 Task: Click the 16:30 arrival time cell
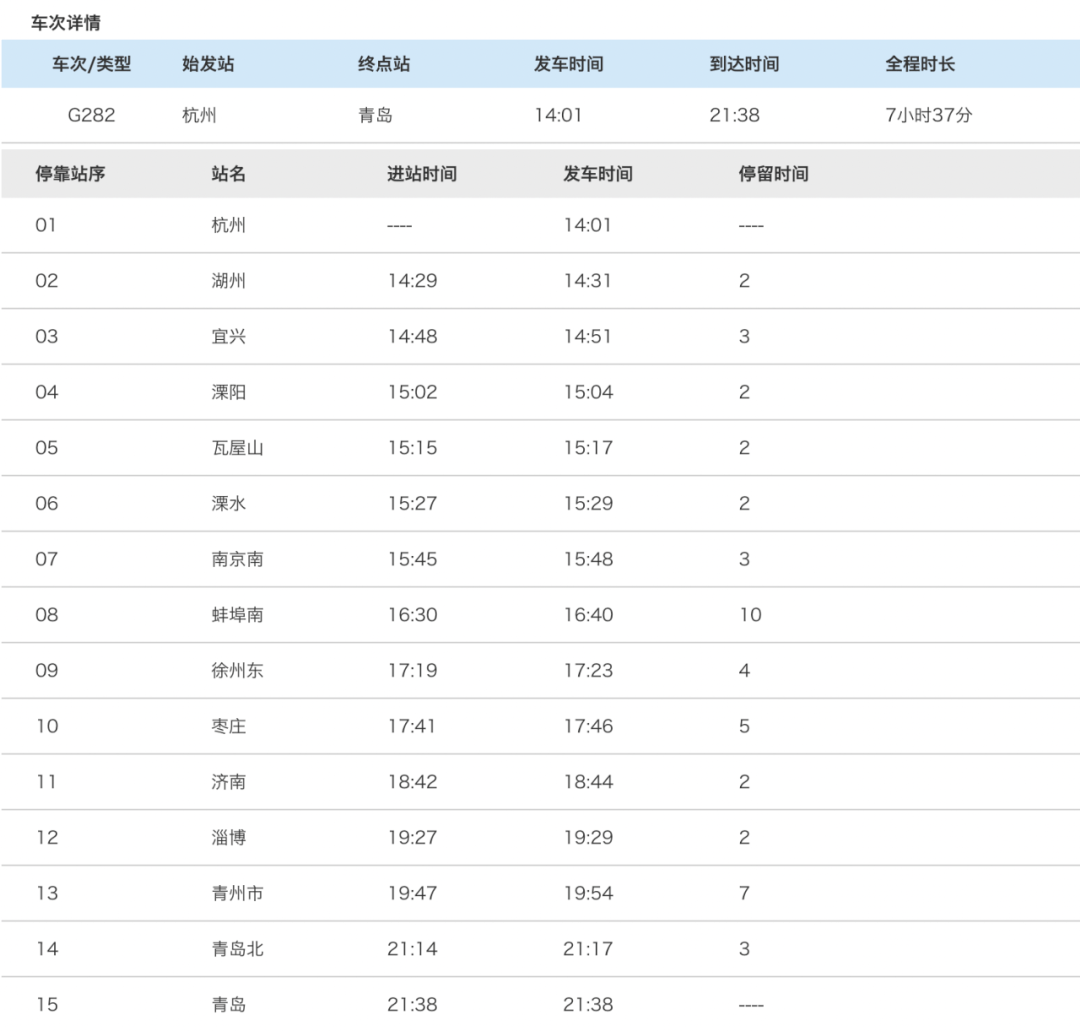click(412, 615)
